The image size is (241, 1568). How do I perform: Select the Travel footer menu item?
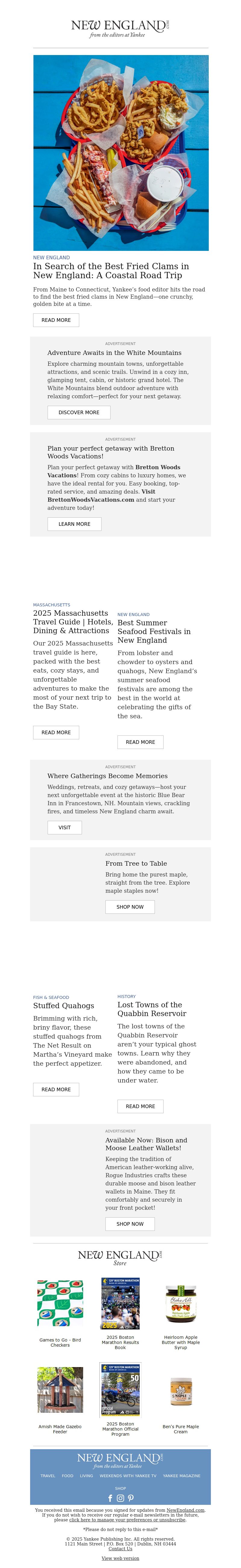(x=48, y=1476)
